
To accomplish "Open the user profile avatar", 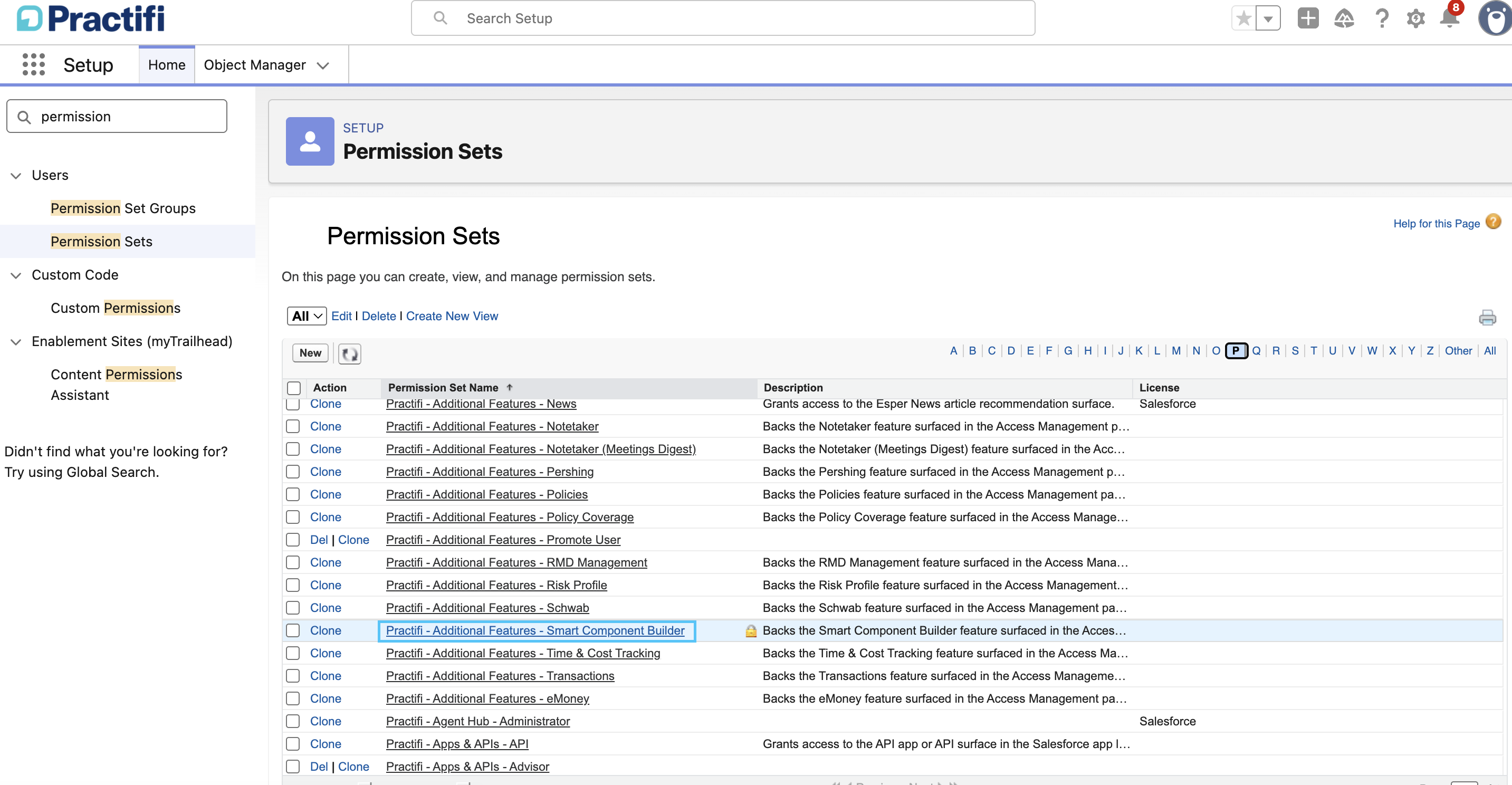I will [x=1495, y=18].
